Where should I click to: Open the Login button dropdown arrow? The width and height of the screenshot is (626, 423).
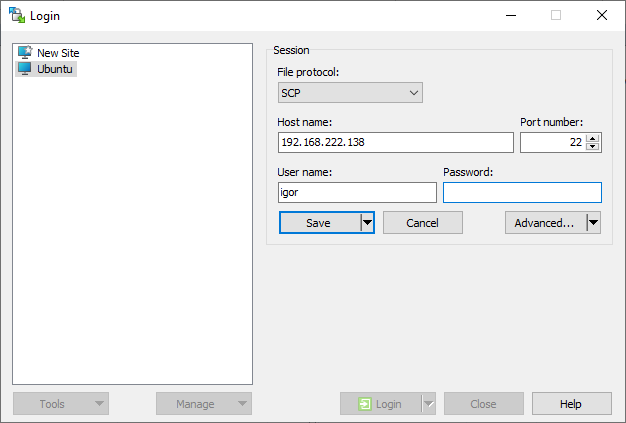[429, 404]
